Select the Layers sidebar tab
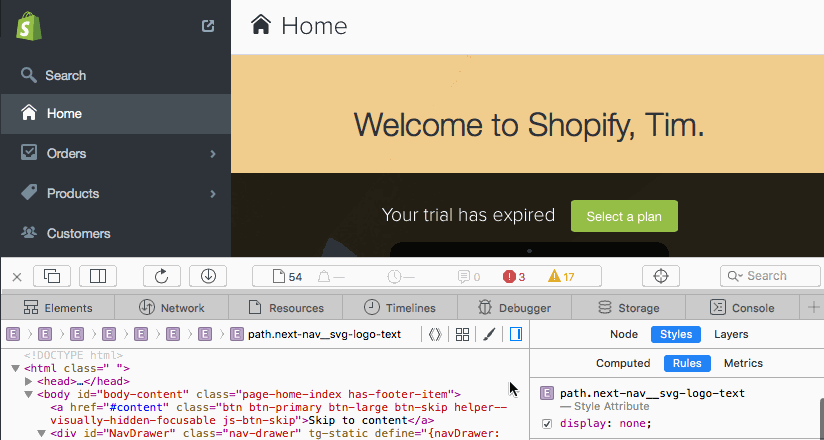Viewport: 824px width, 440px height. tap(731, 334)
